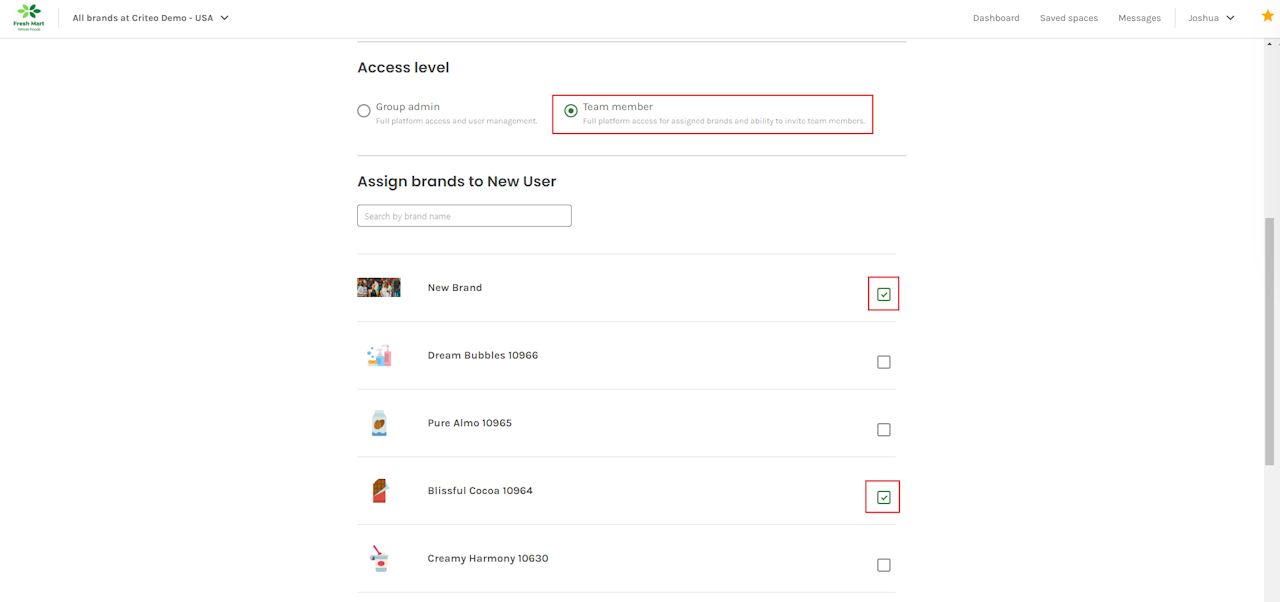Go to the Dashboard page

996,18
